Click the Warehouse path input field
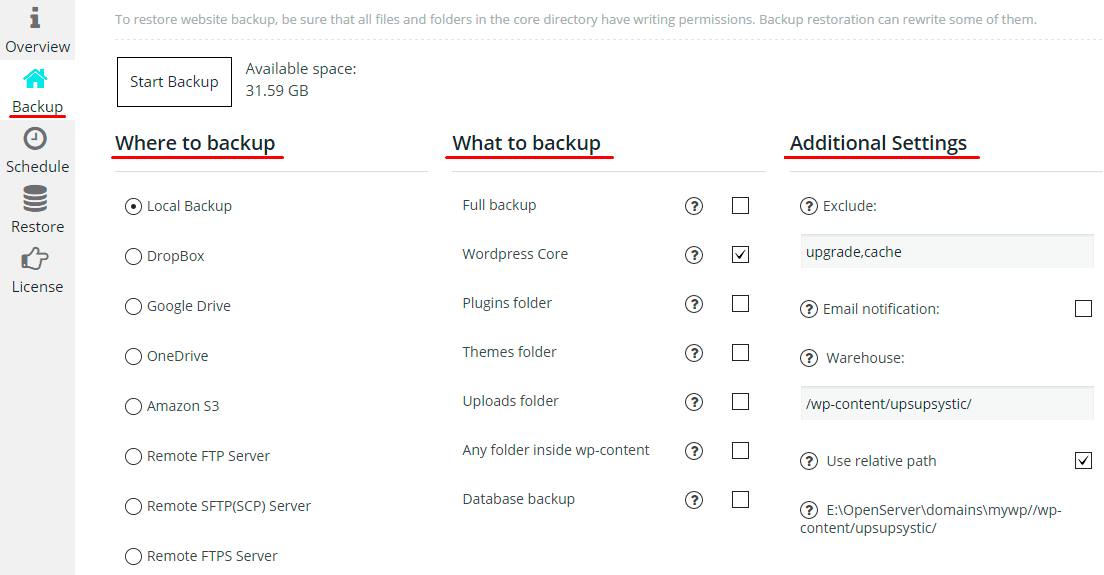 947,404
